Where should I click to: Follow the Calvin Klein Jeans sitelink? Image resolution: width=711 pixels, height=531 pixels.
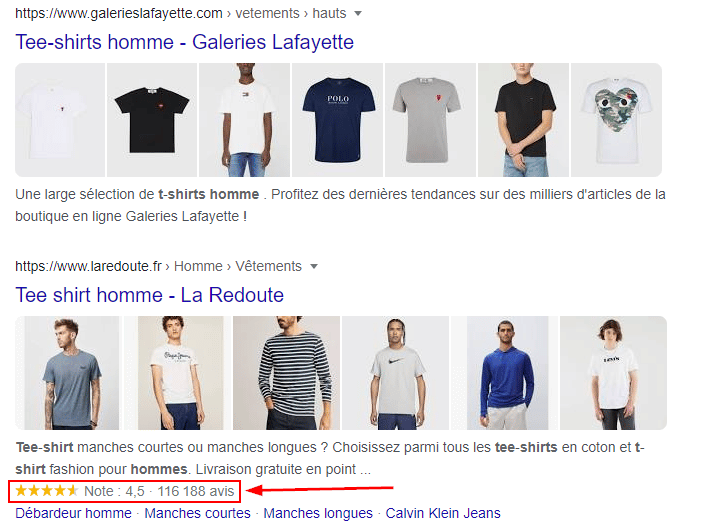443,513
